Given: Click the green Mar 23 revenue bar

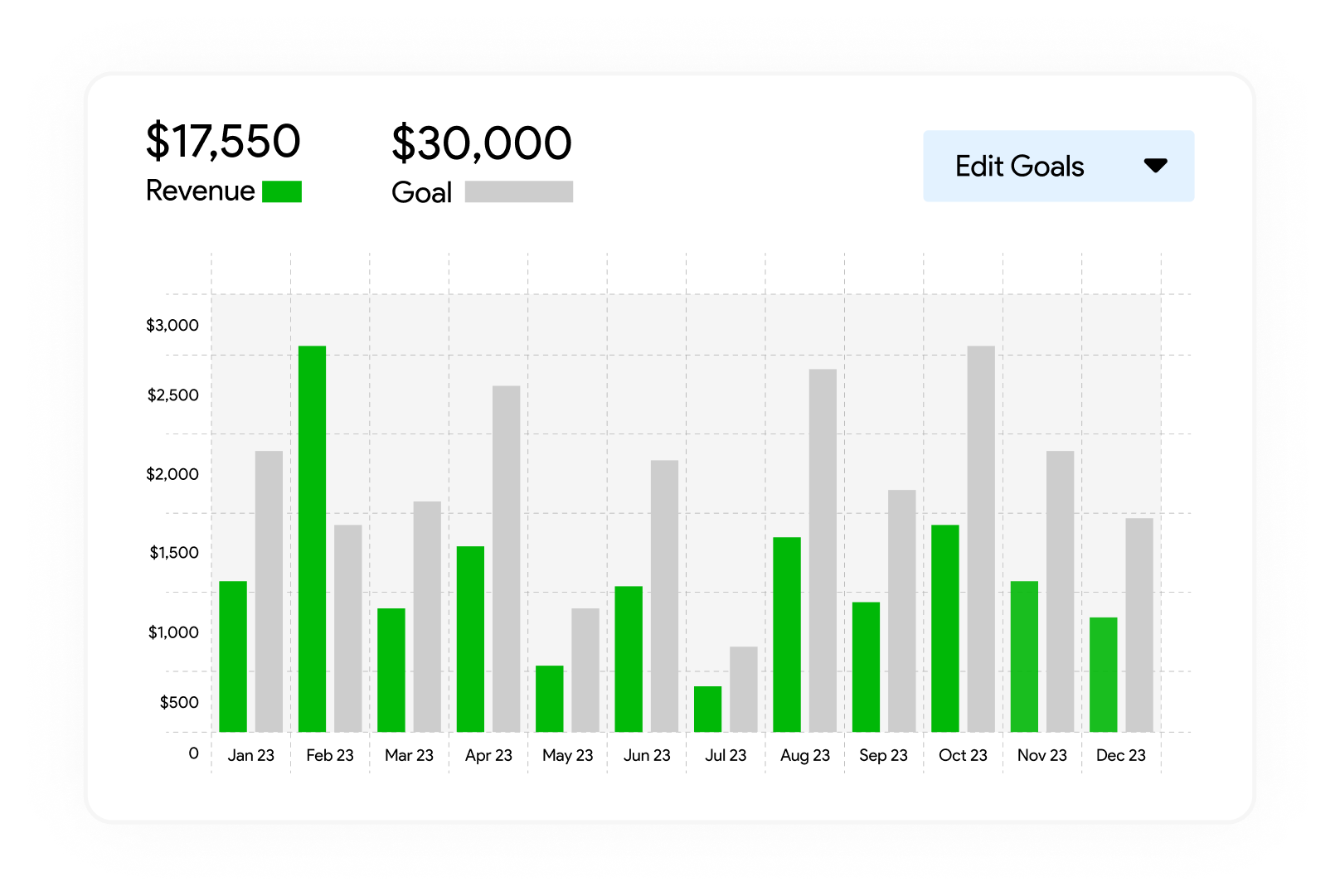Looking at the screenshot, I should (391, 670).
